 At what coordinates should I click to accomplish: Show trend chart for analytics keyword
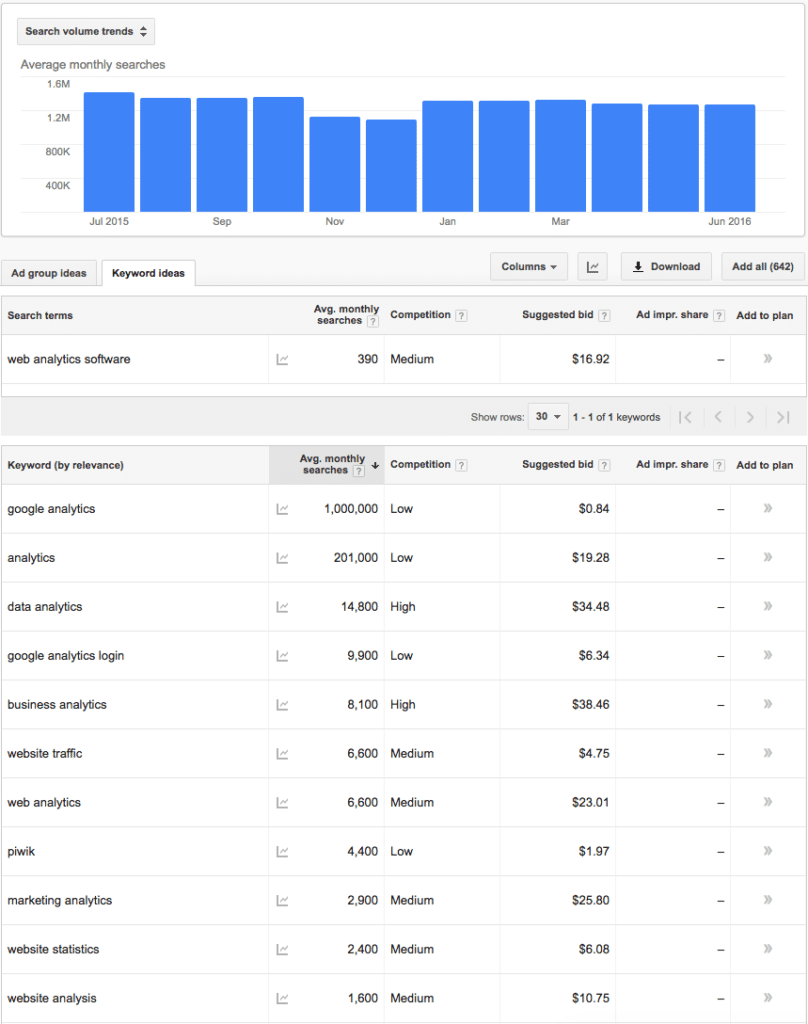[282, 558]
